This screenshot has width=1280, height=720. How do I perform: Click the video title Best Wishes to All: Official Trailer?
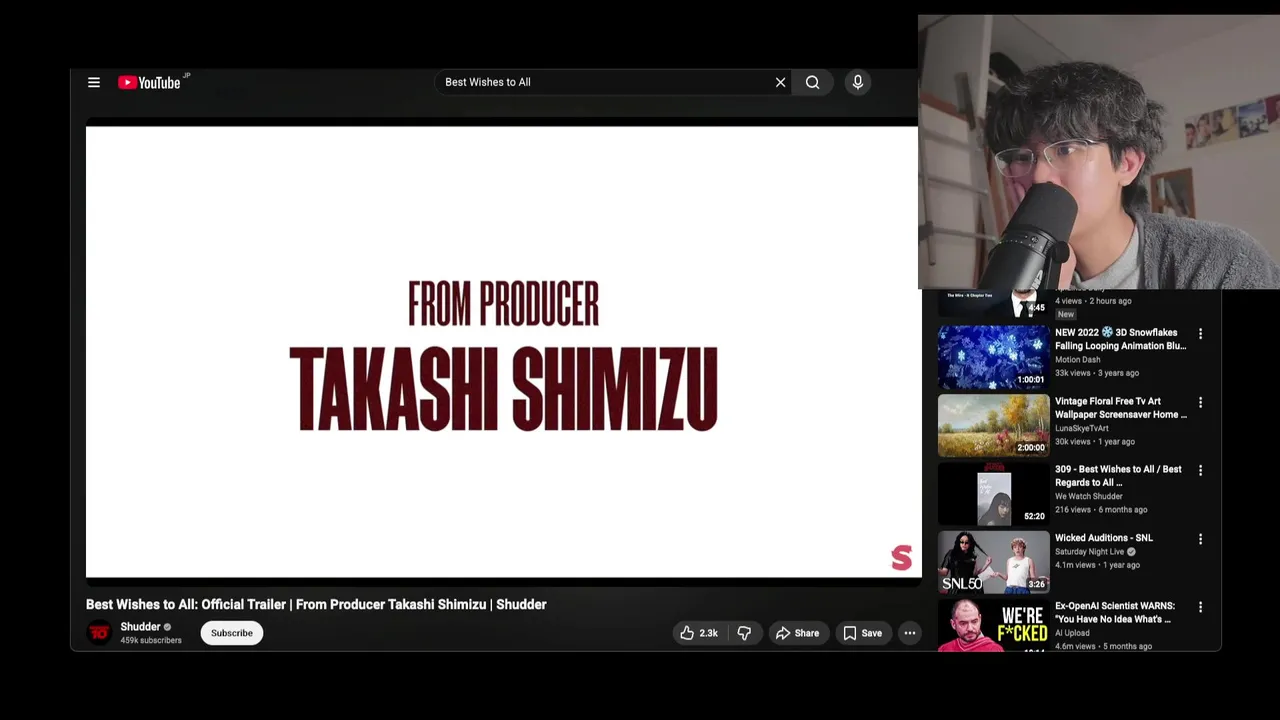[x=316, y=605]
